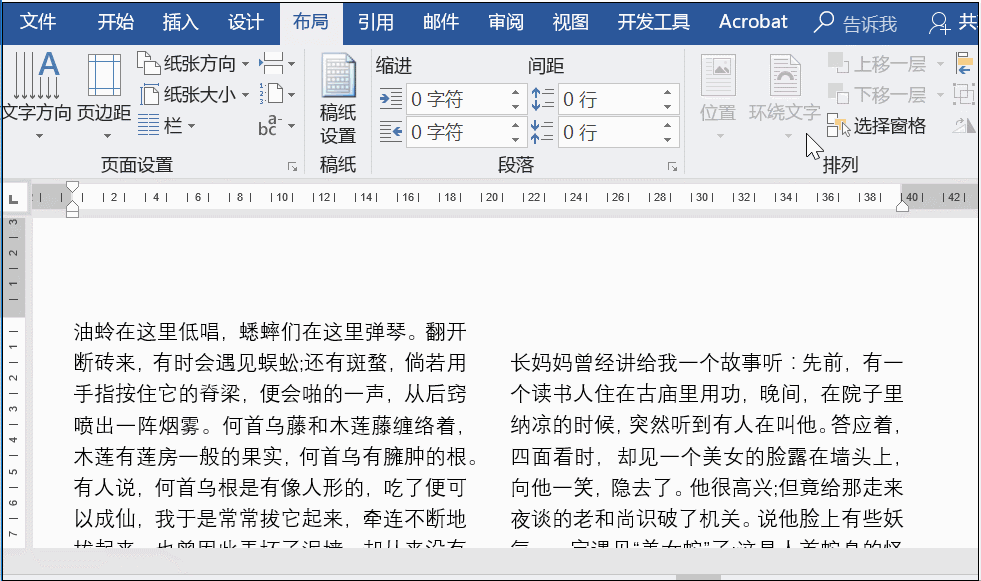The image size is (981, 581).
Task: Open the 页面设置 dialog launcher arrow
Action: 292,165
